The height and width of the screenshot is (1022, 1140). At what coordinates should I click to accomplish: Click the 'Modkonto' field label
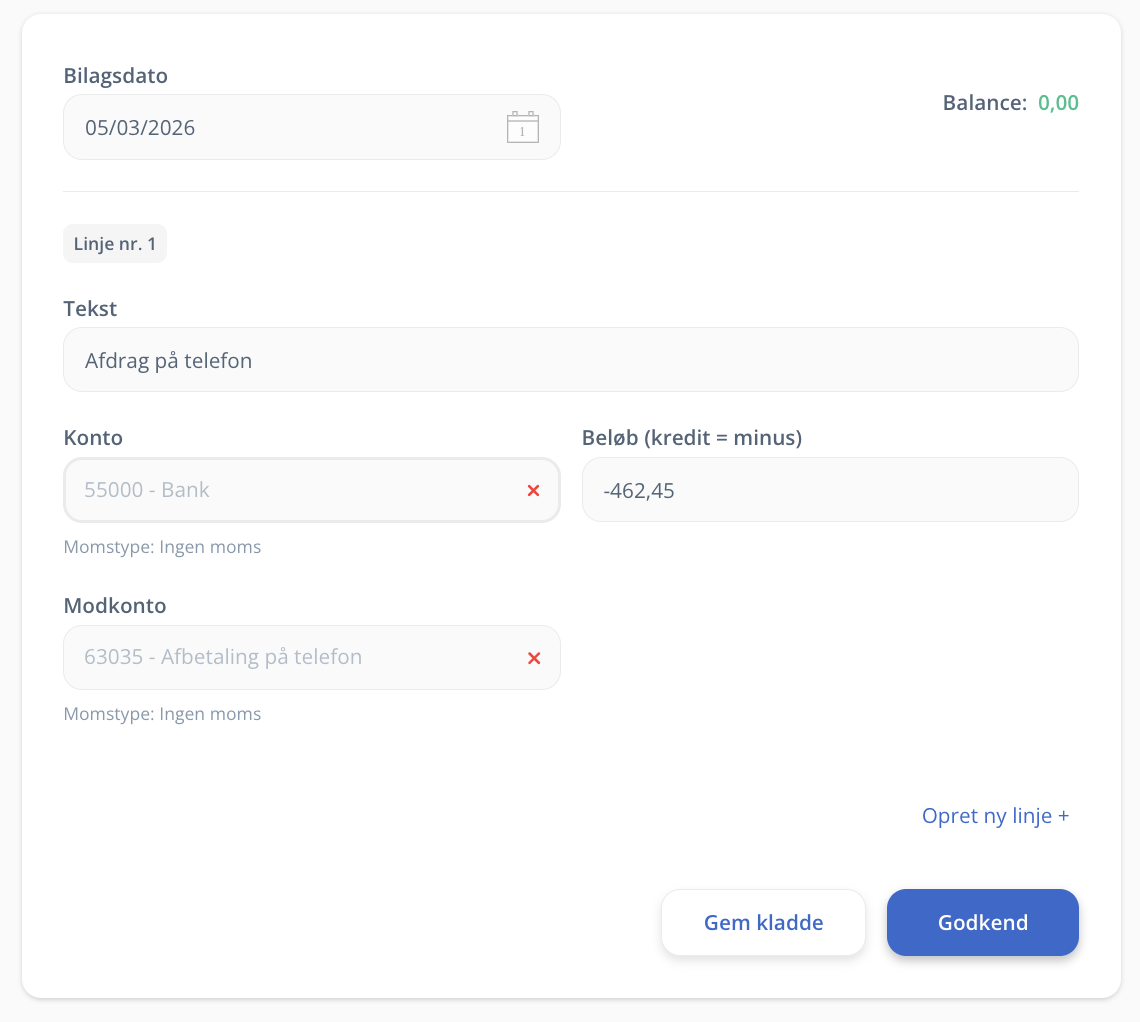point(115,606)
